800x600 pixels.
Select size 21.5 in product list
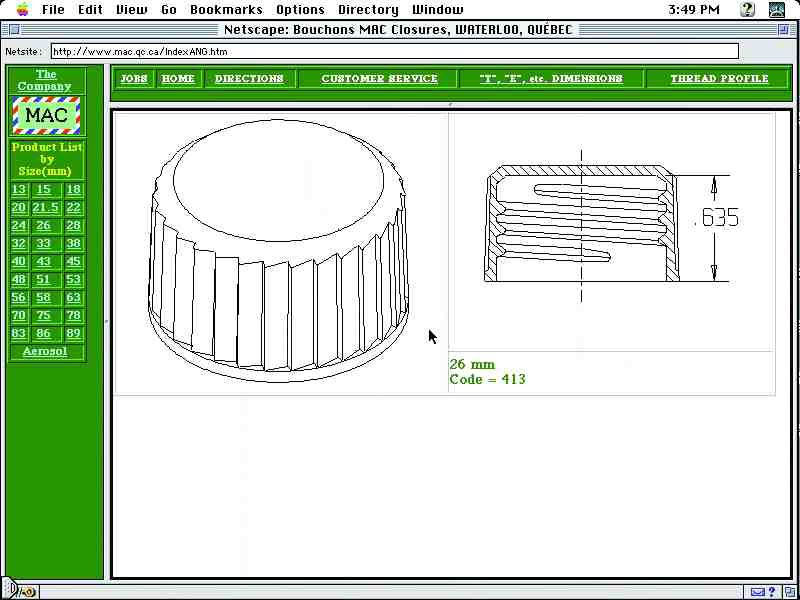45,208
